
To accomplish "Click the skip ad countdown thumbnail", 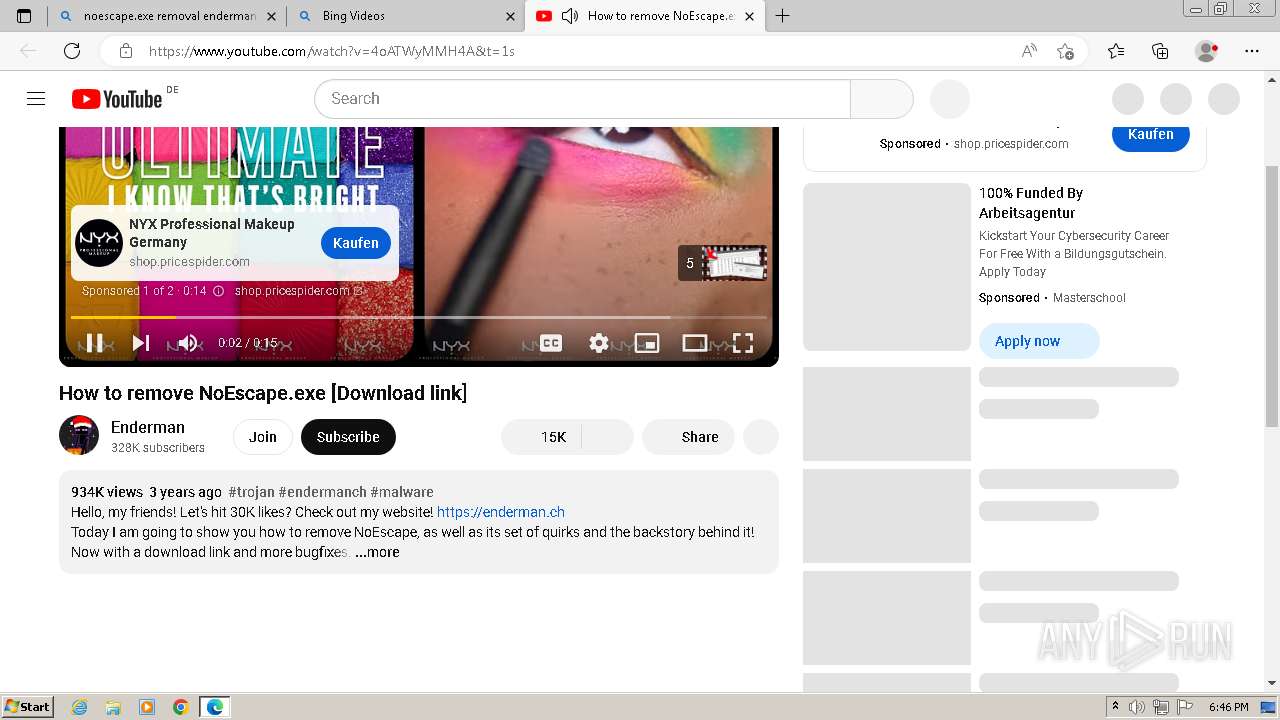I will click(x=723, y=263).
